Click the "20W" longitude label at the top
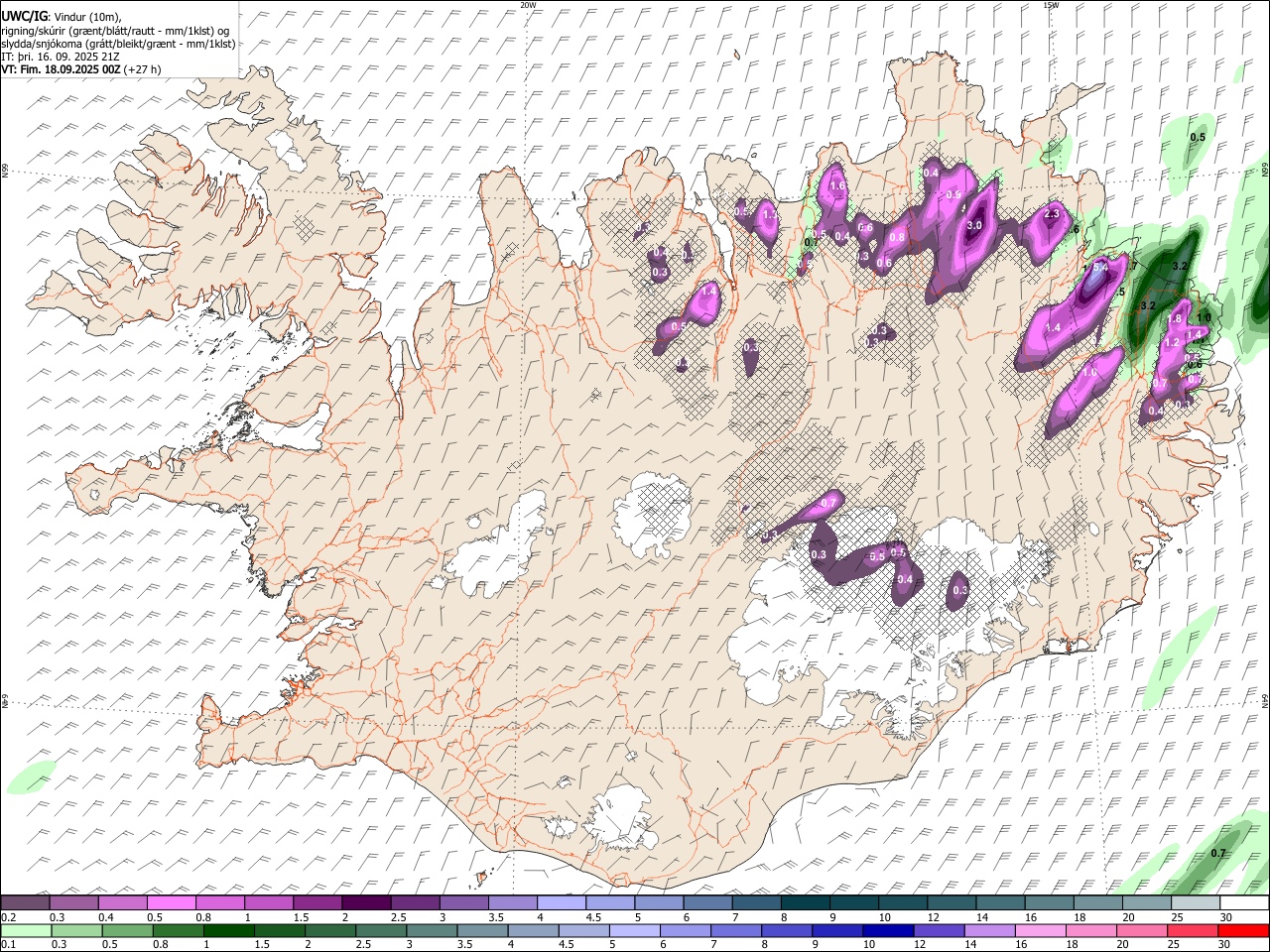 [x=528, y=5]
